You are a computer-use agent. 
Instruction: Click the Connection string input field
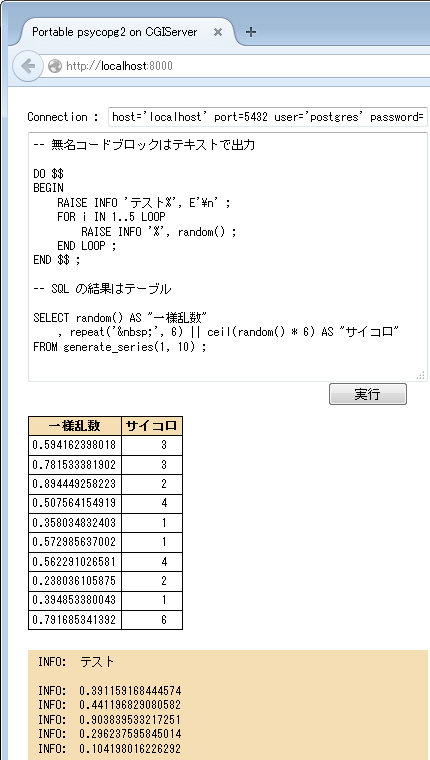pyautogui.click(x=268, y=117)
